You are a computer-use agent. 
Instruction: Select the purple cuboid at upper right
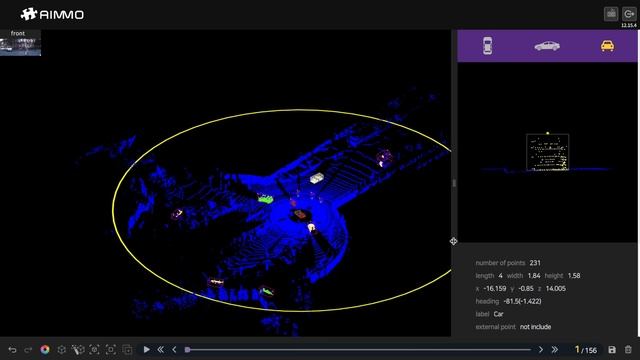point(384,158)
